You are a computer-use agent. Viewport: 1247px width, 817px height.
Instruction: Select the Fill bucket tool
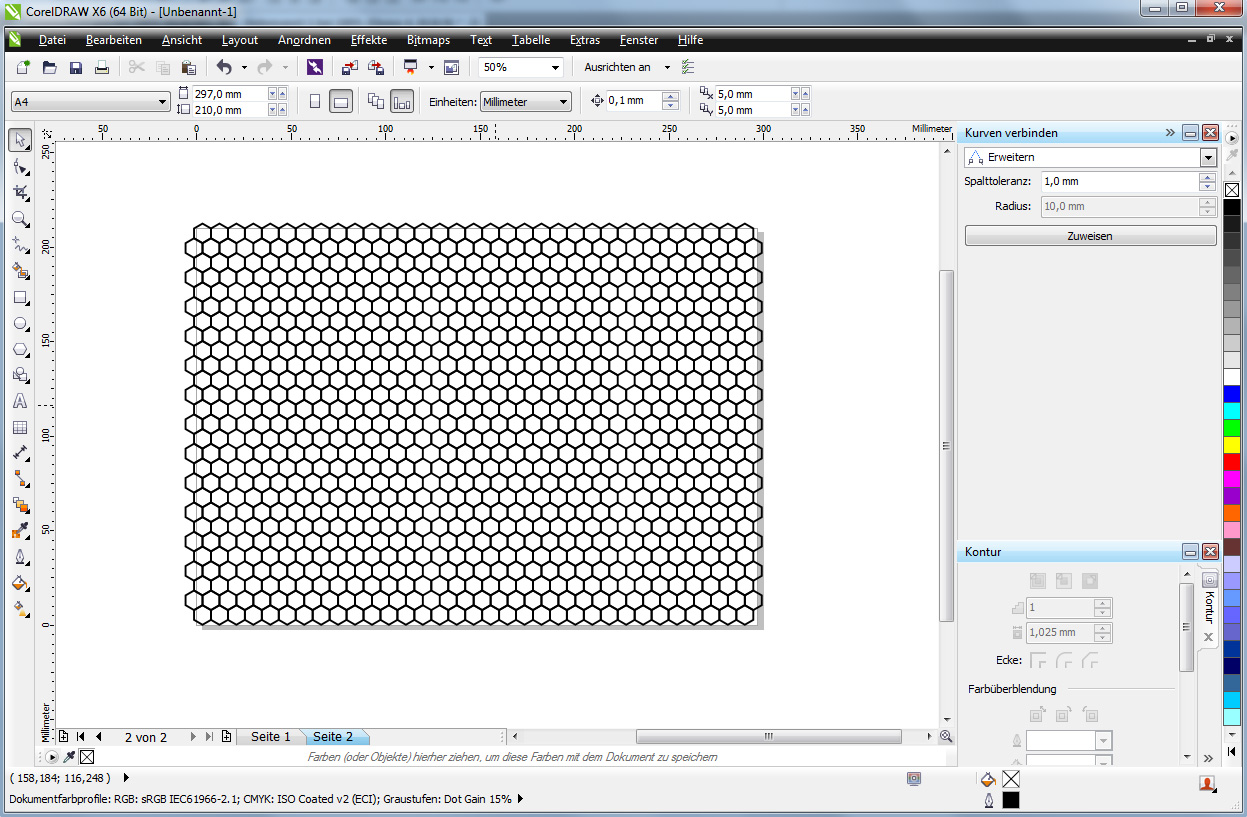(20, 583)
